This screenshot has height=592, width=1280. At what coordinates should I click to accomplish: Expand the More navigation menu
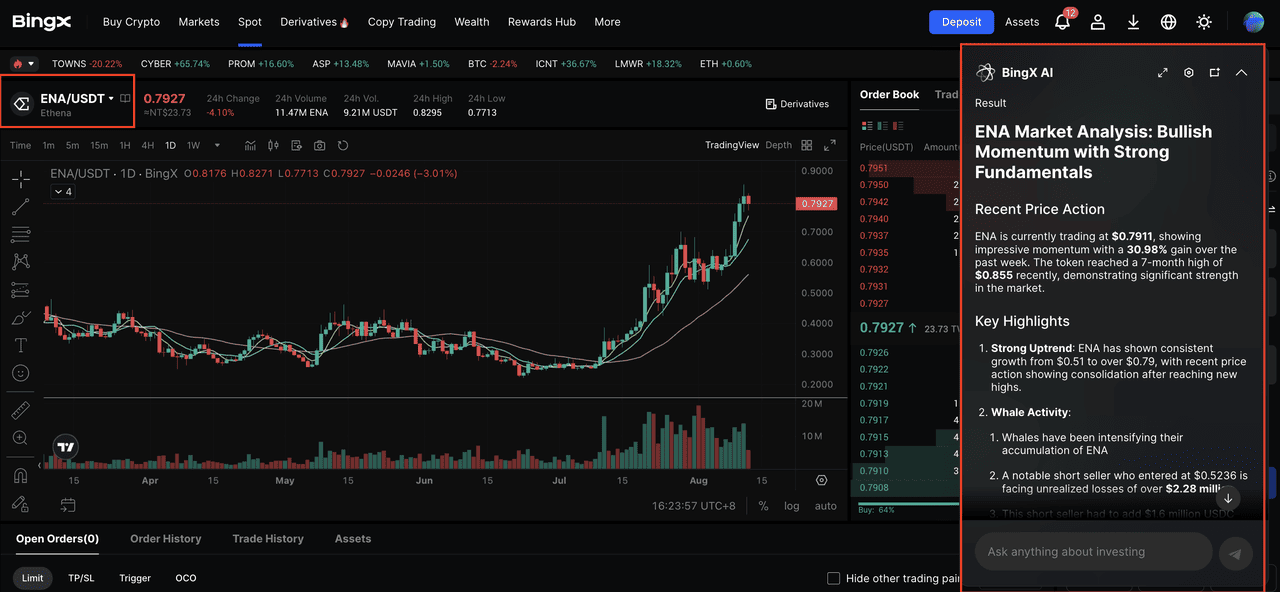pyautogui.click(x=607, y=22)
